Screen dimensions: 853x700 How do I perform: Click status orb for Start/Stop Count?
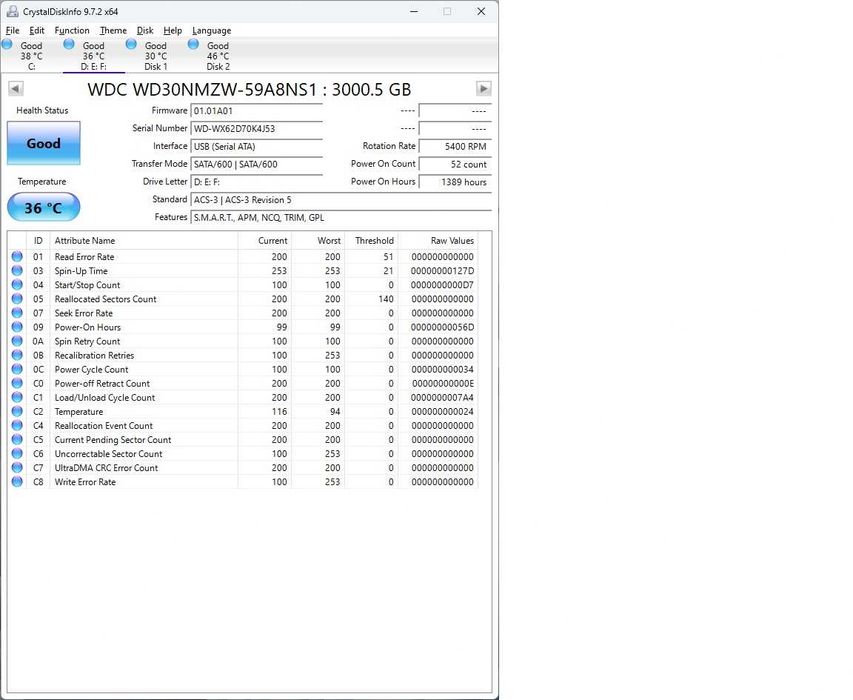pos(17,284)
